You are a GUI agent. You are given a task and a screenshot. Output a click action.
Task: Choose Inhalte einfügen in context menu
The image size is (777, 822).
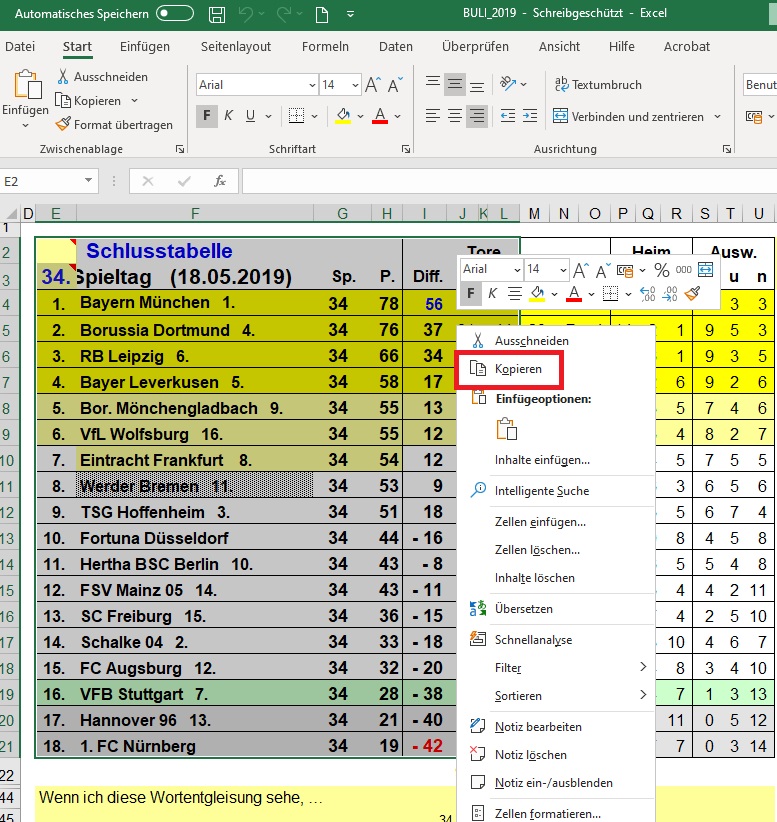556,460
